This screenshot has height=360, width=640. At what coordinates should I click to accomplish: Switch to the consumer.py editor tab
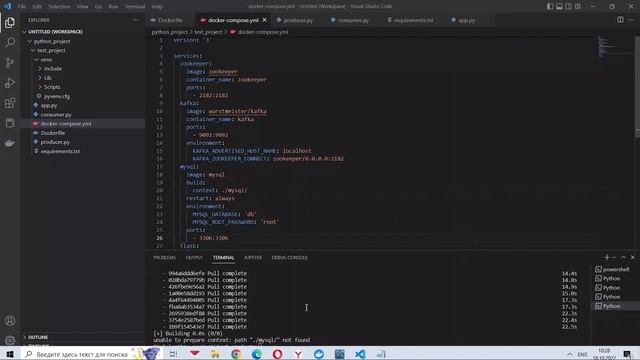353,20
